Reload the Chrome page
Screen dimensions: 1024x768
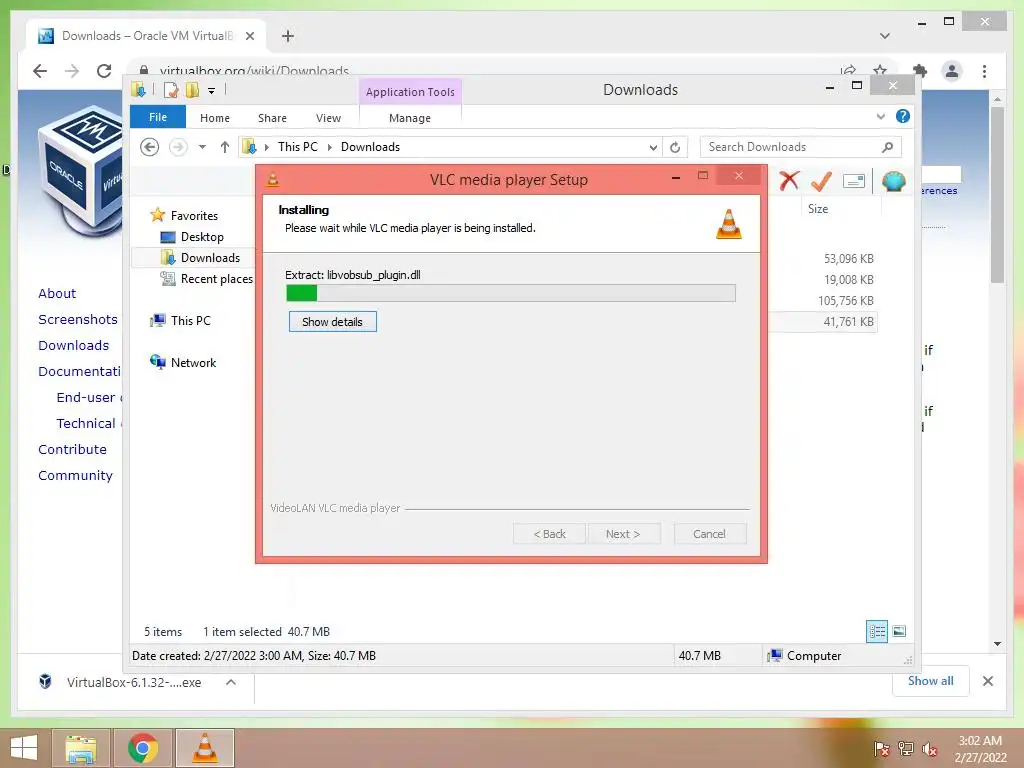coord(104,71)
